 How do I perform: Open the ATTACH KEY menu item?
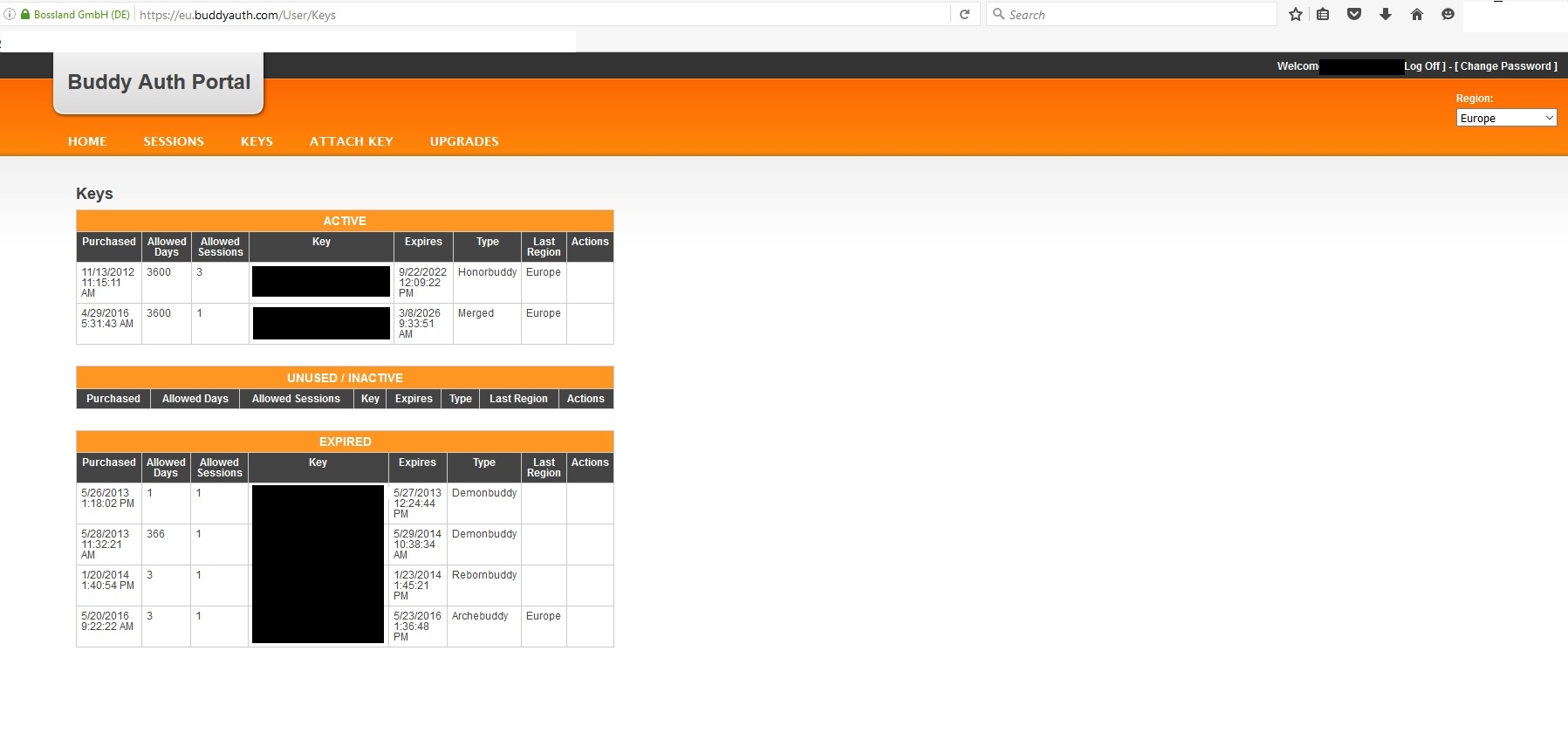pyautogui.click(x=352, y=141)
